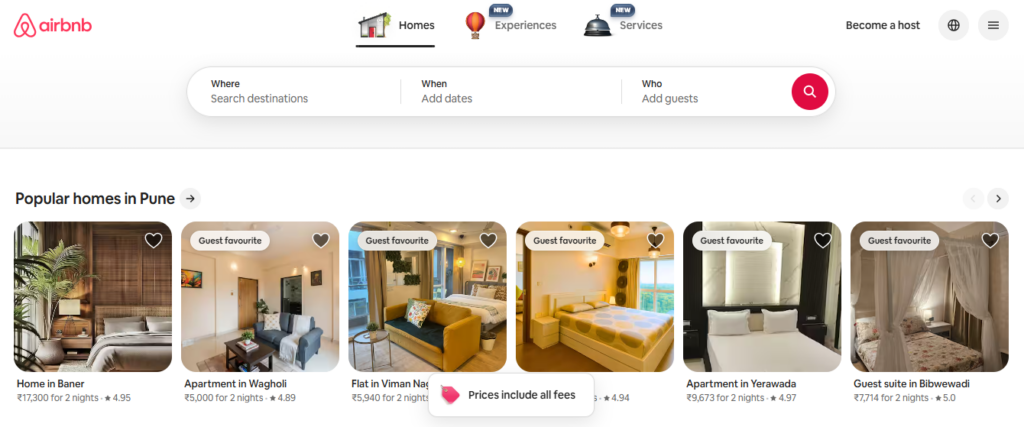Click the red search magnifier button
The height and width of the screenshot is (427, 1024).
(x=810, y=91)
